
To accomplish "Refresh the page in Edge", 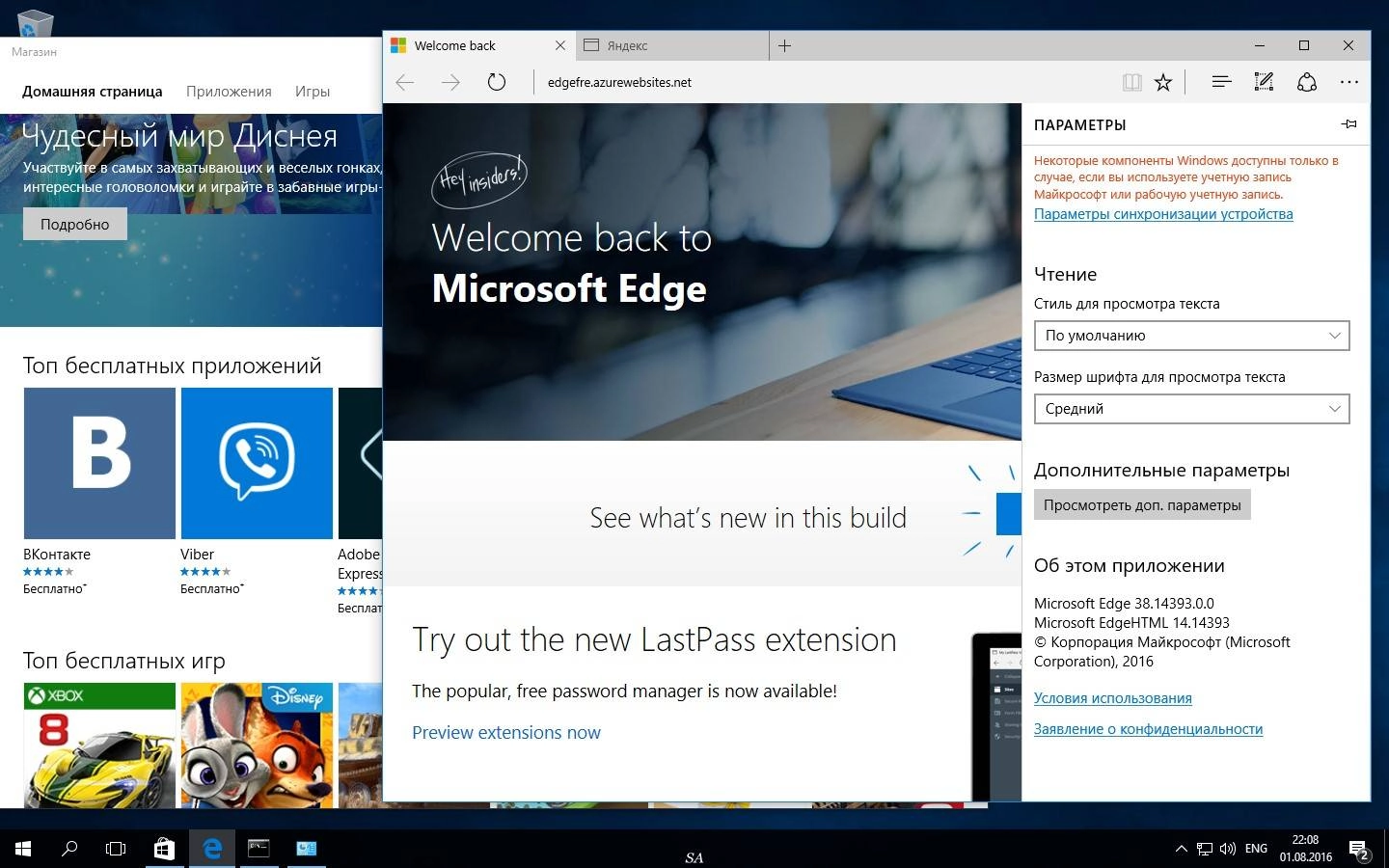I will pos(496,82).
